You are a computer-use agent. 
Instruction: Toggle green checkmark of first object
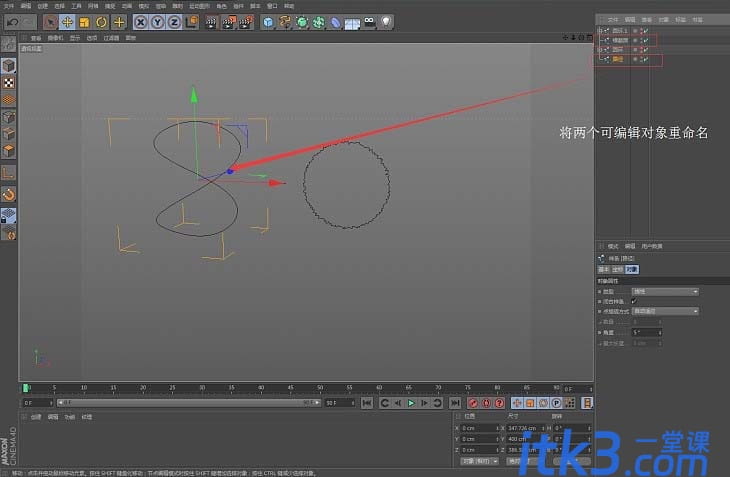tap(645, 31)
